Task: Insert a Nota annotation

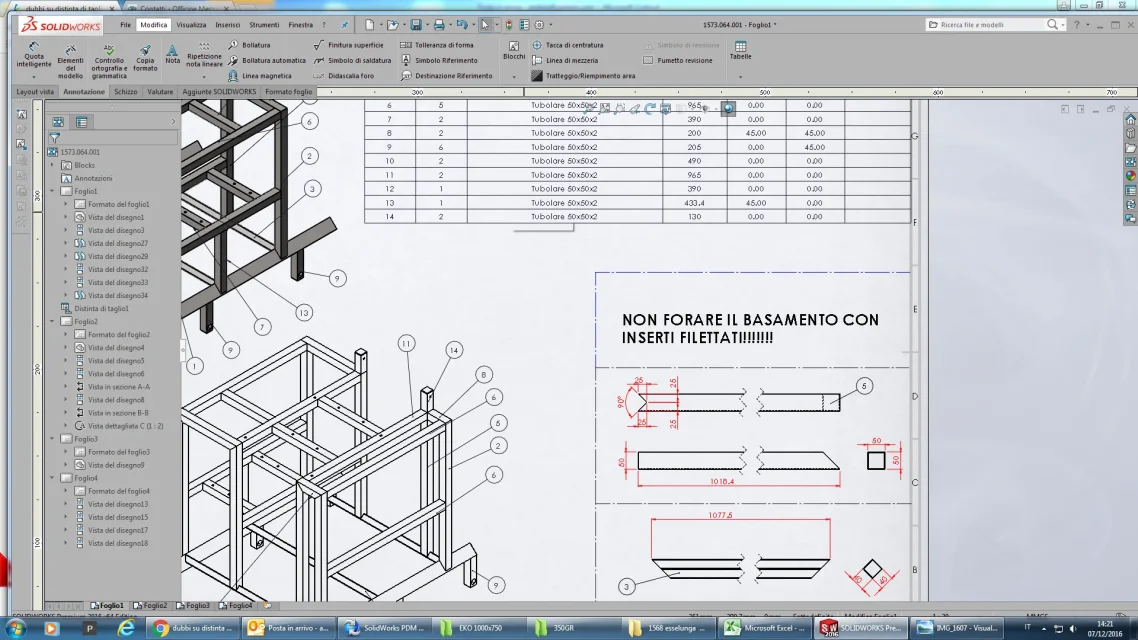Action: pyautogui.click(x=172, y=54)
